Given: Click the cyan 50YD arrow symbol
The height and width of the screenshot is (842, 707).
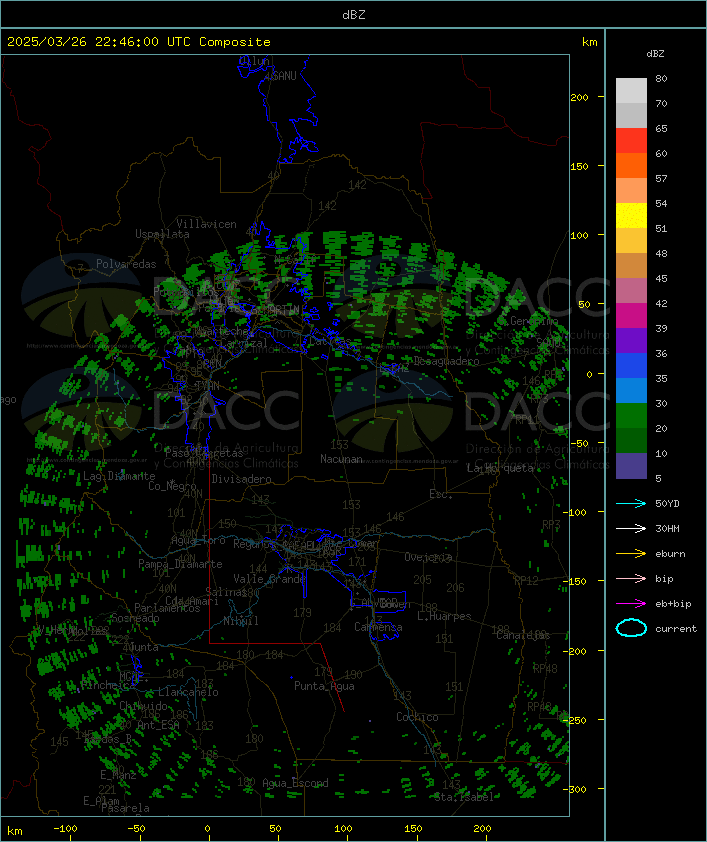Looking at the screenshot, I should point(631,503).
